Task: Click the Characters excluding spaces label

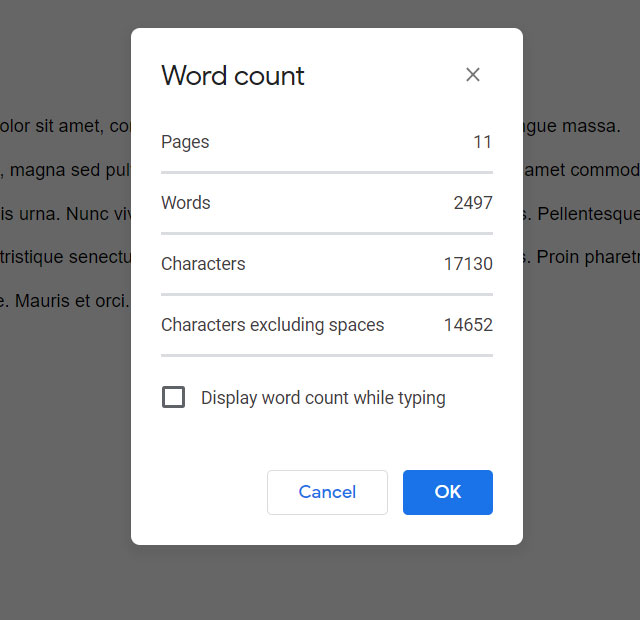Action: point(273,325)
